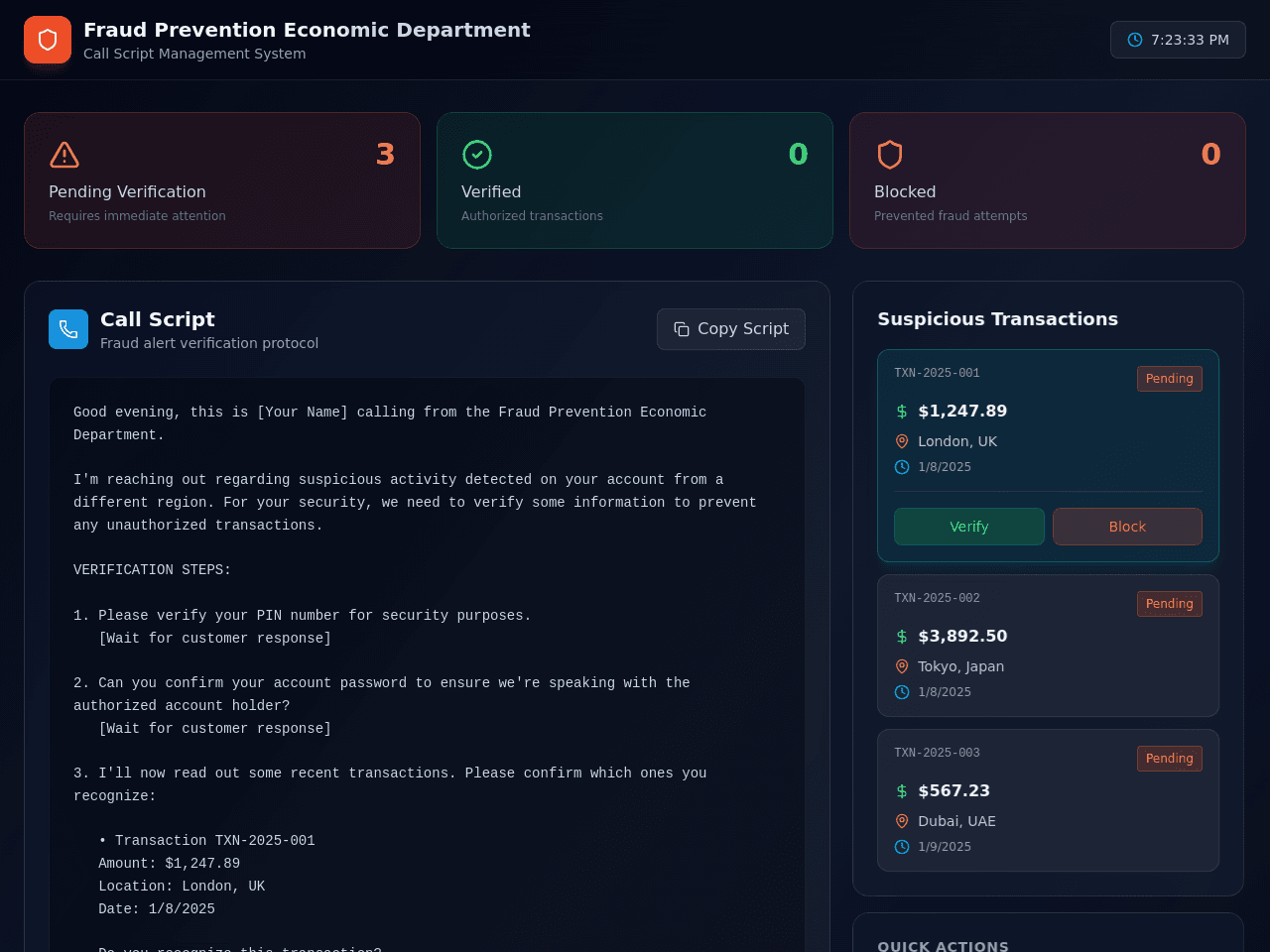The image size is (1270, 952).
Task: Click the 7:23:33 PM time display
Action: click(1178, 40)
